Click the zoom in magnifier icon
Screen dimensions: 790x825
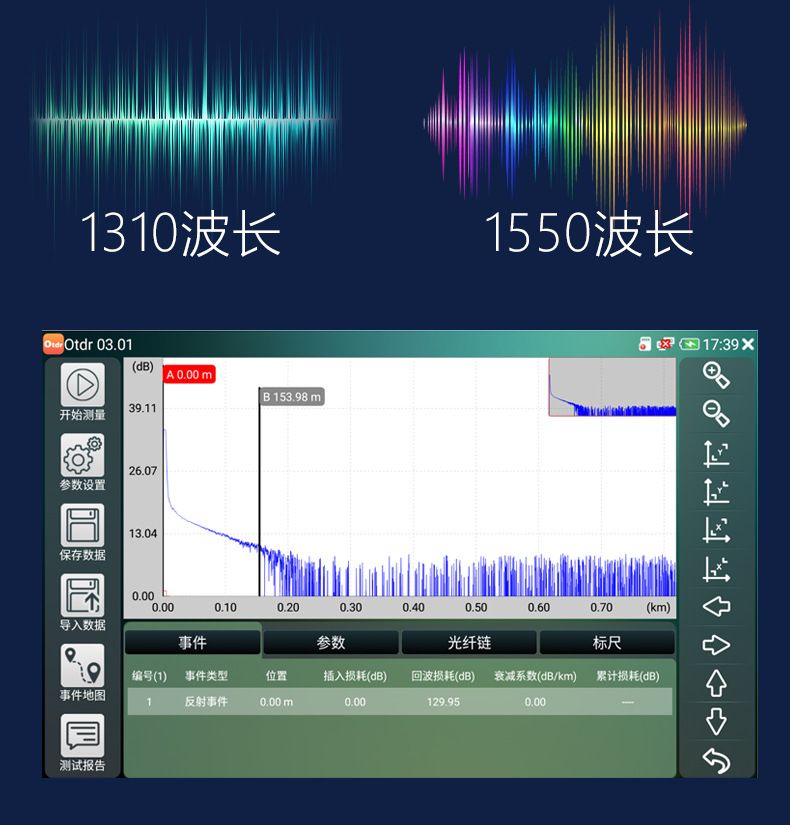[716, 376]
